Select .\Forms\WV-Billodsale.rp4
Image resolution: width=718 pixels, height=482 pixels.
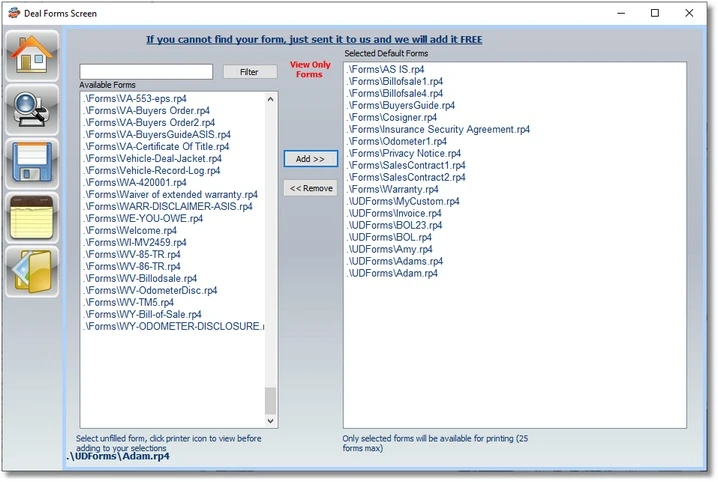[140, 278]
